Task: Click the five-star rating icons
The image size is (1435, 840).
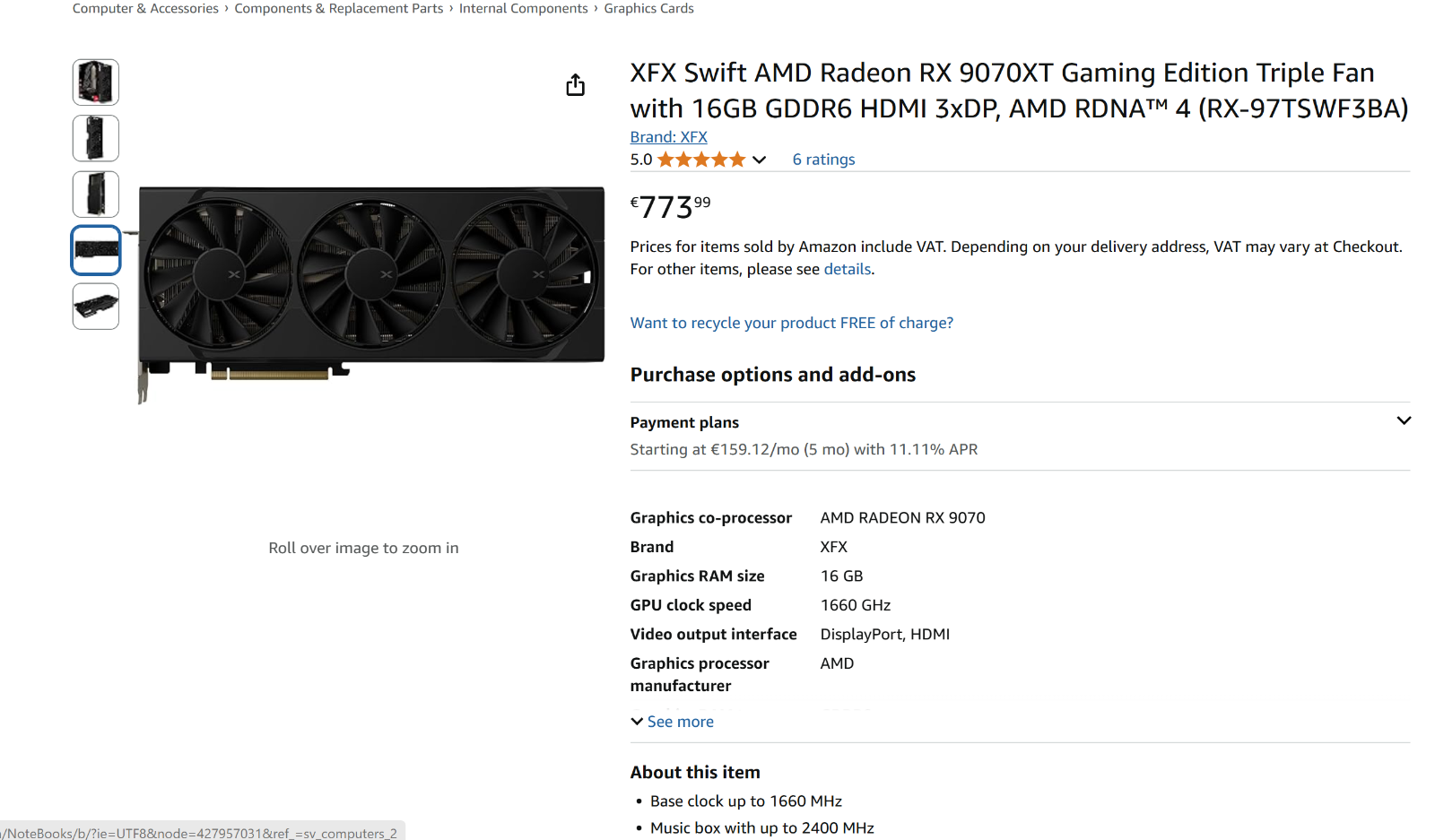Action: pos(701,160)
